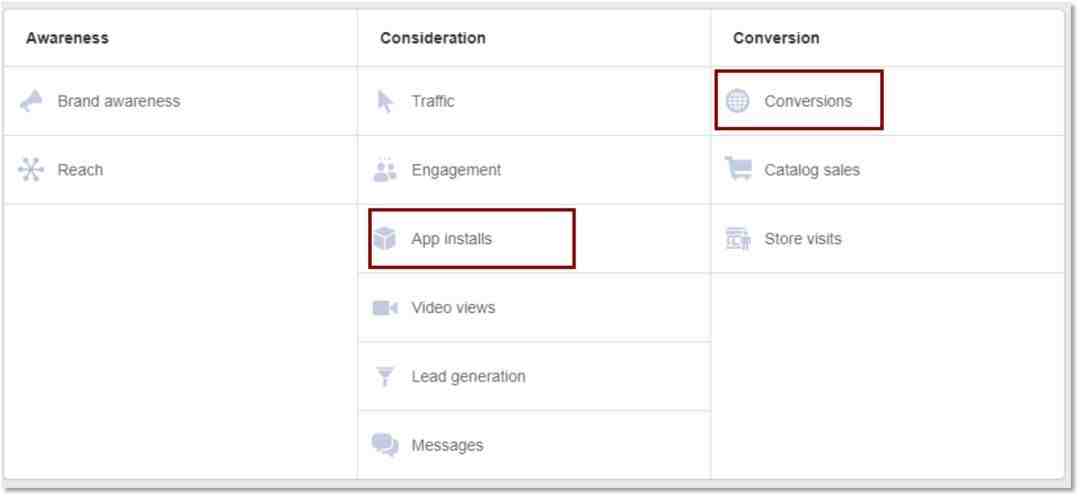Choose the Video views objective text
This screenshot has height=497, width=1080.
453,308
